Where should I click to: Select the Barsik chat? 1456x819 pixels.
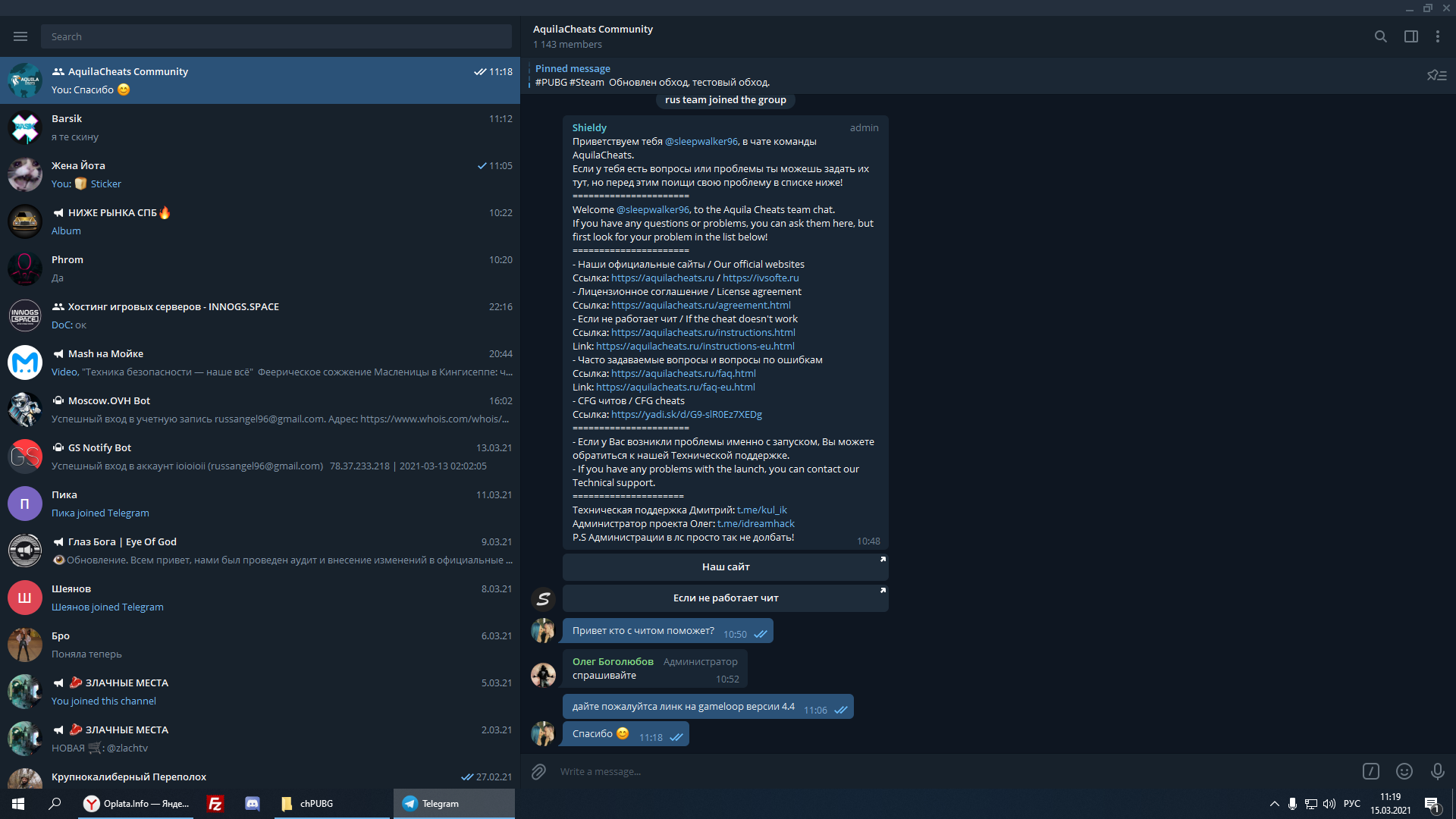[x=259, y=127]
